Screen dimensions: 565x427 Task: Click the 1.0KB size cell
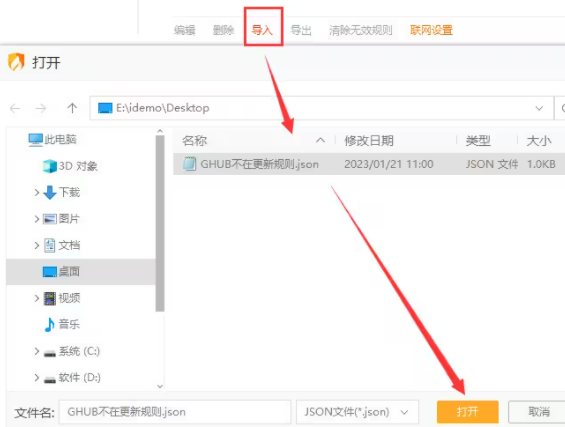[541, 164]
